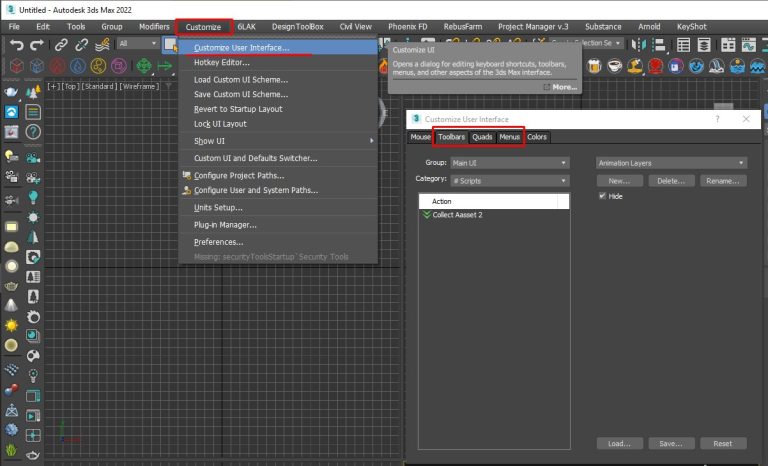This screenshot has width=768, height=466.
Task: Click the red and blue molecule spheres icon
Action: [11, 390]
